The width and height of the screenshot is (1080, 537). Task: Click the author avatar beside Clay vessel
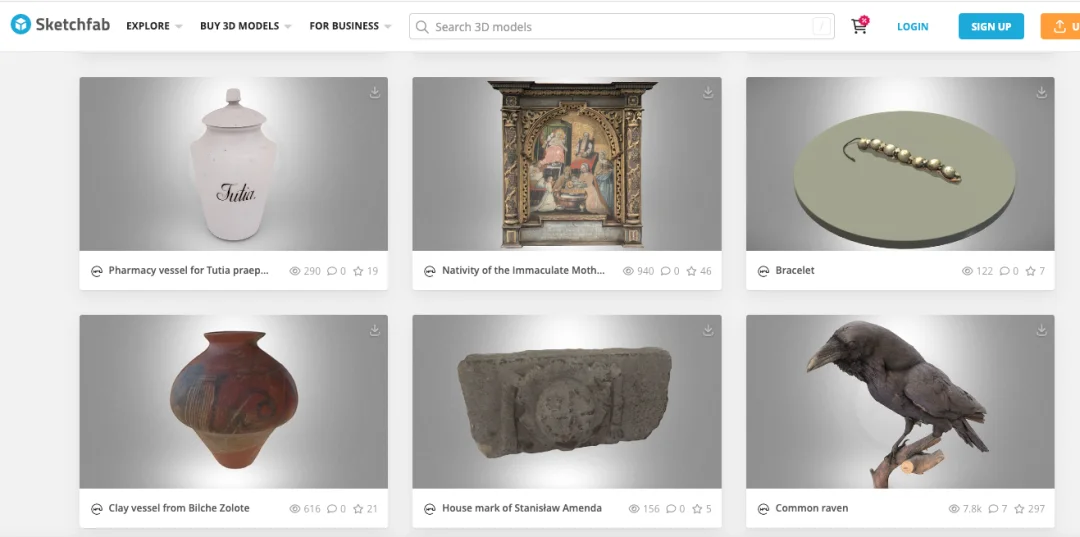pyautogui.click(x=97, y=509)
